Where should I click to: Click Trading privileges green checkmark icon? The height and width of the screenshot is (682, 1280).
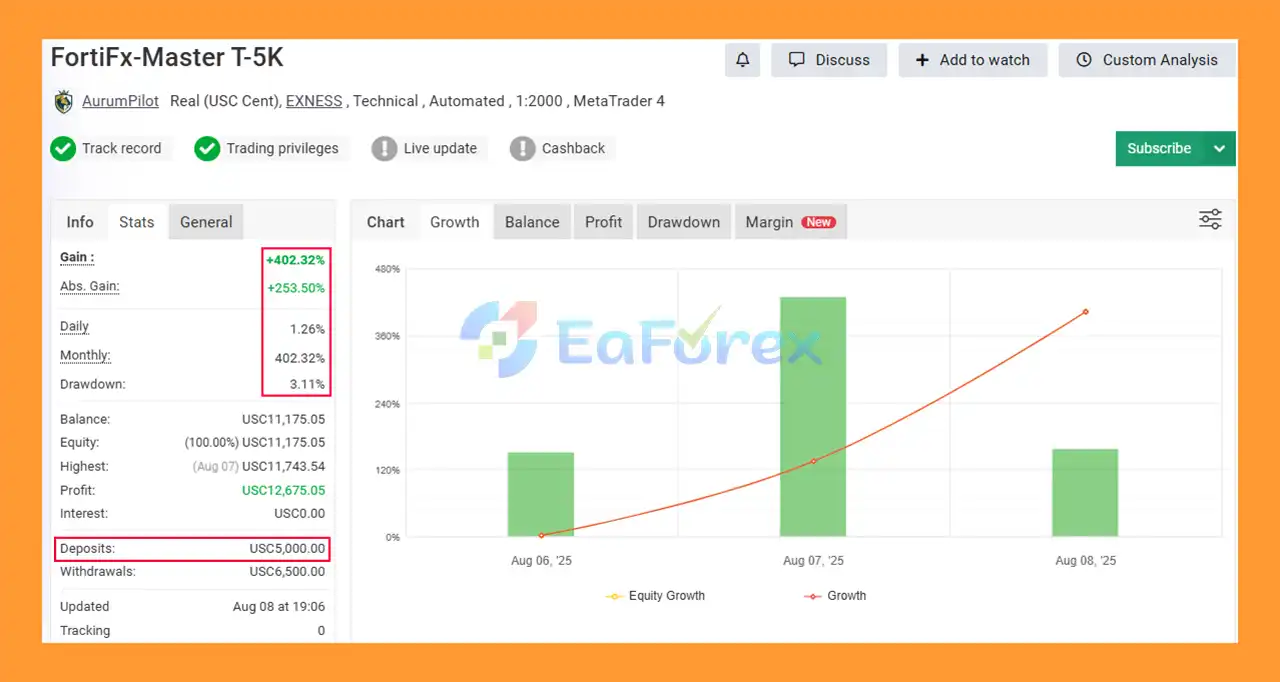point(207,149)
